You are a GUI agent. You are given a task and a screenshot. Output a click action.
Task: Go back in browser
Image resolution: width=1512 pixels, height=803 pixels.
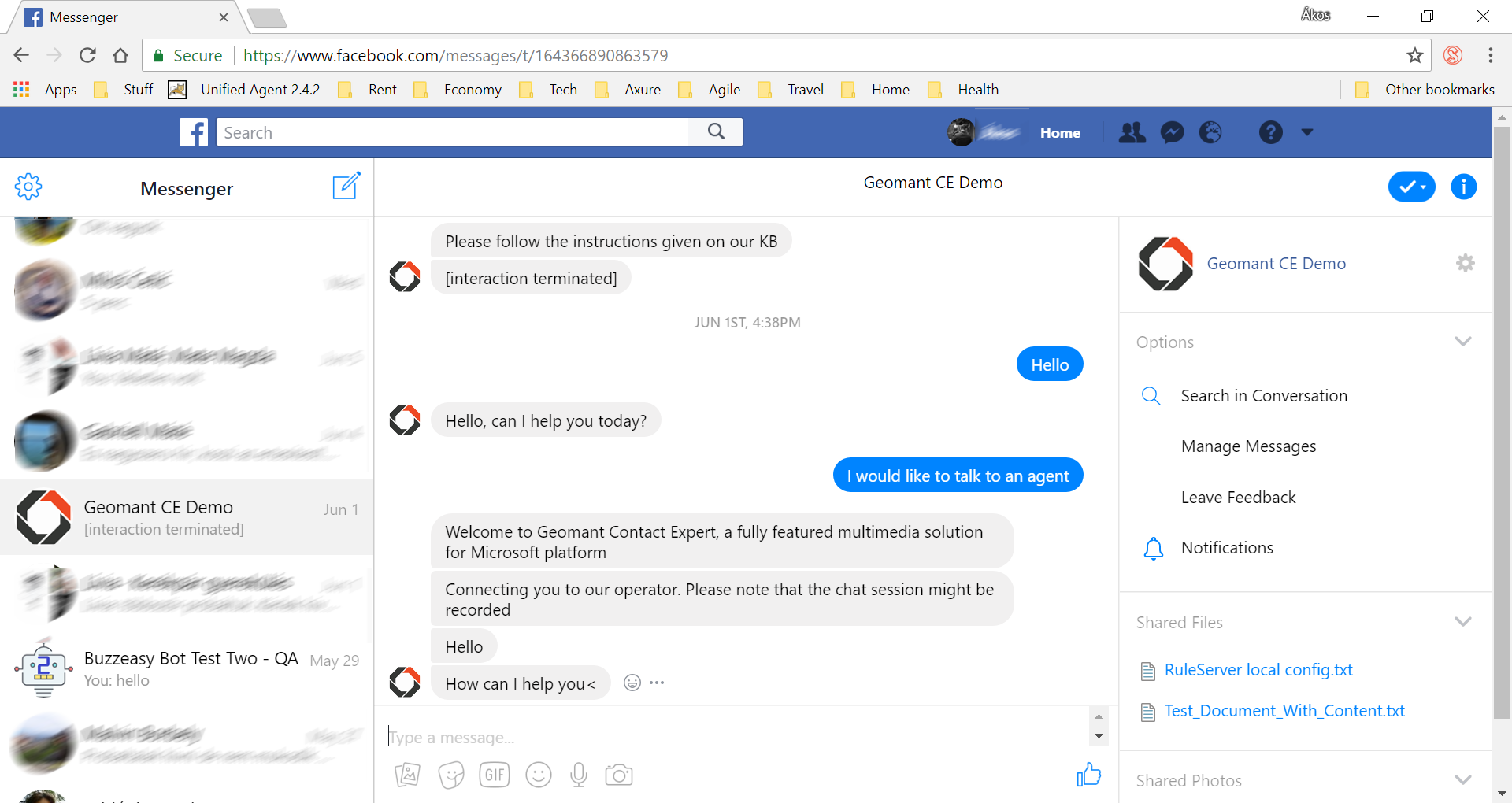21,55
